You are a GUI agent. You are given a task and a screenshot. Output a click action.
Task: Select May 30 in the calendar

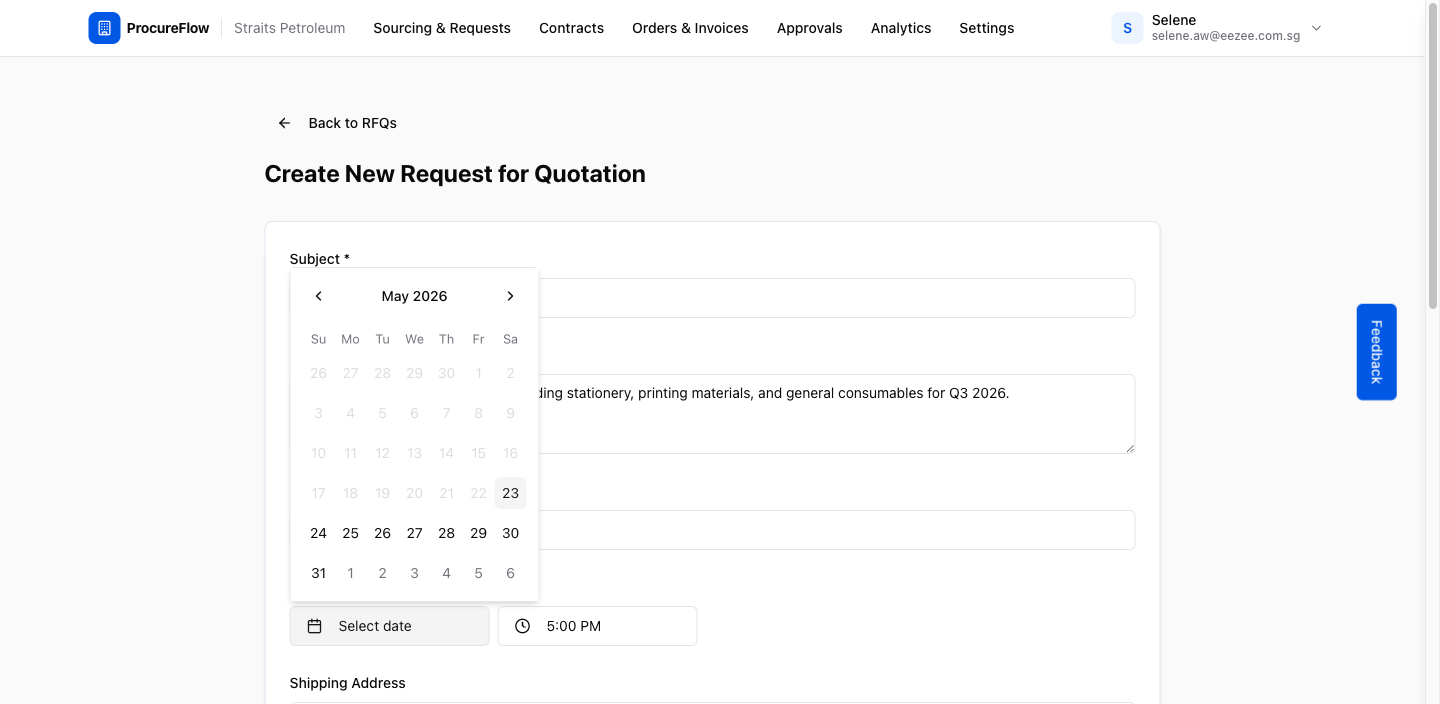pos(510,533)
